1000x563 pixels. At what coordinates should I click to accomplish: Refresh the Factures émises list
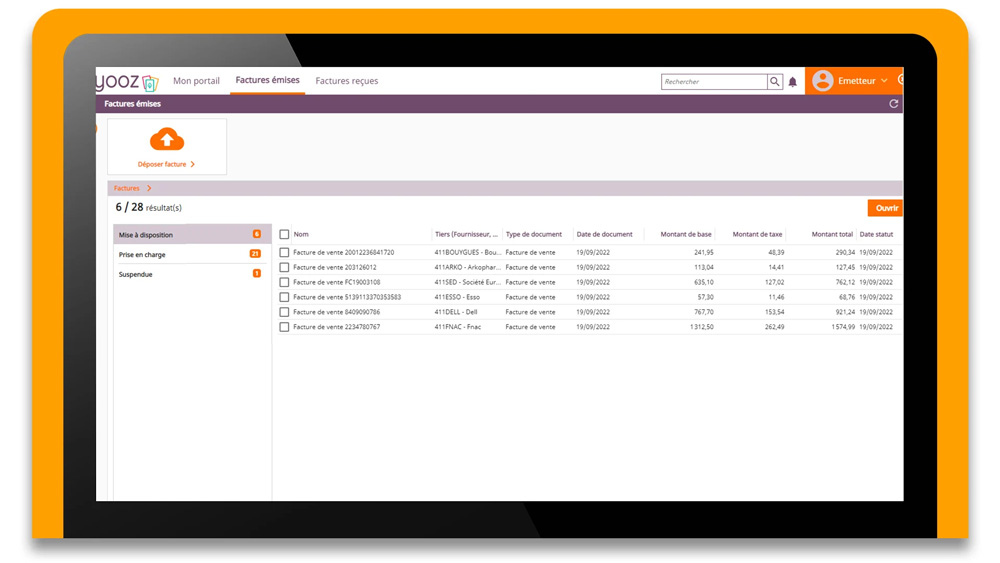click(x=893, y=104)
